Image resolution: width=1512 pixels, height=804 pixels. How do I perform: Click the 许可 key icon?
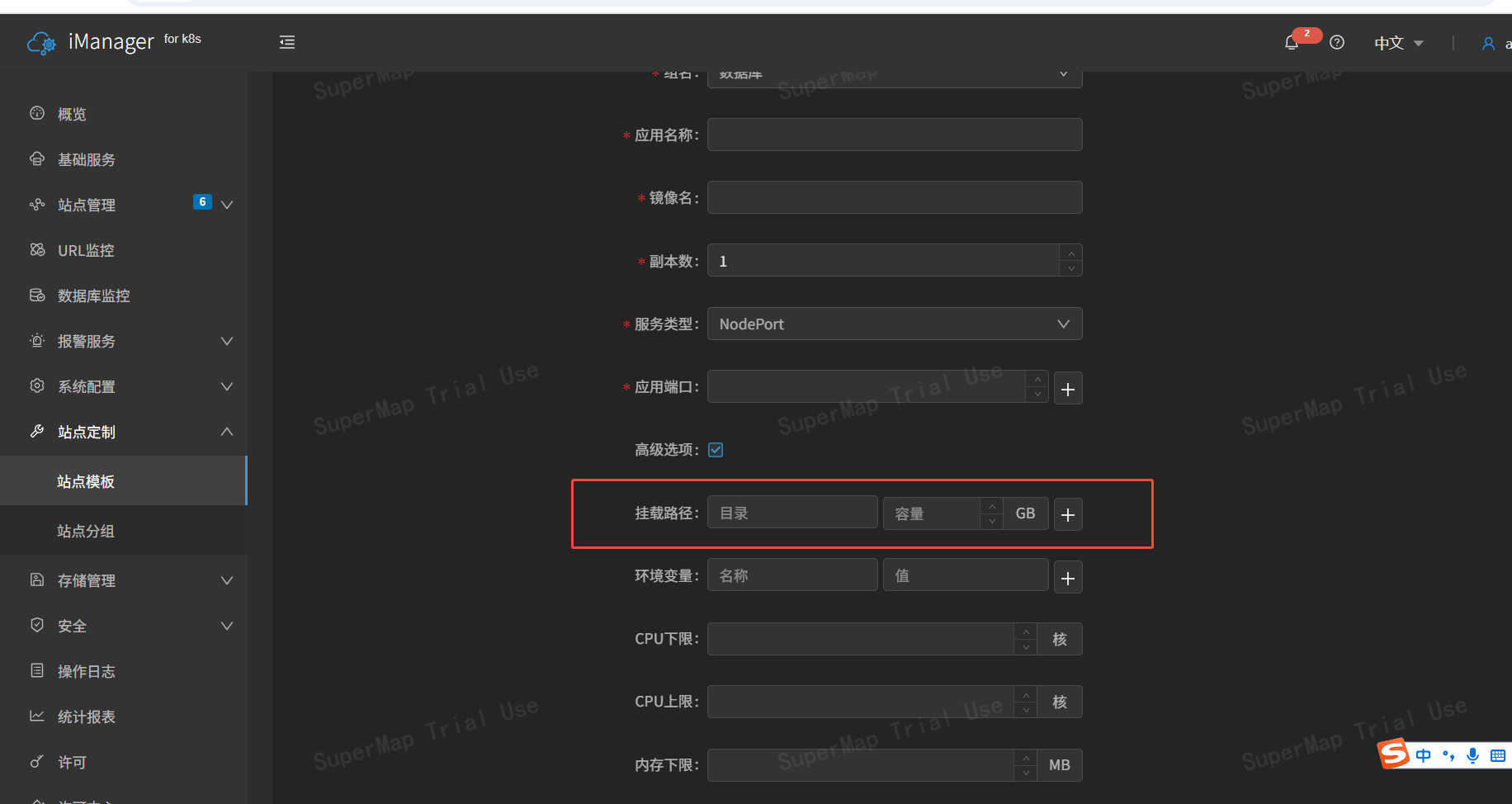point(37,761)
